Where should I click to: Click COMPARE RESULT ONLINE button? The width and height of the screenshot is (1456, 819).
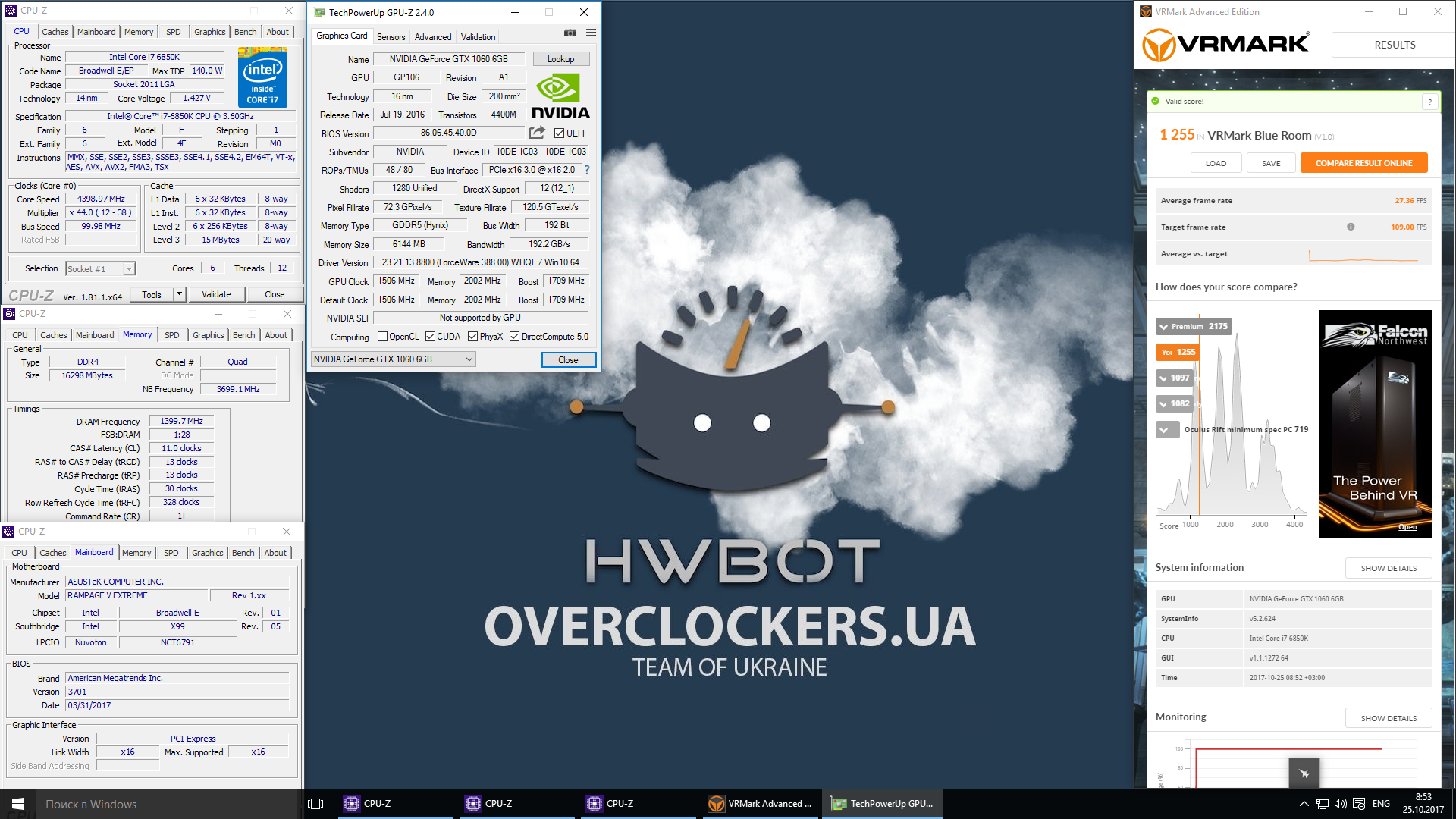1363,163
